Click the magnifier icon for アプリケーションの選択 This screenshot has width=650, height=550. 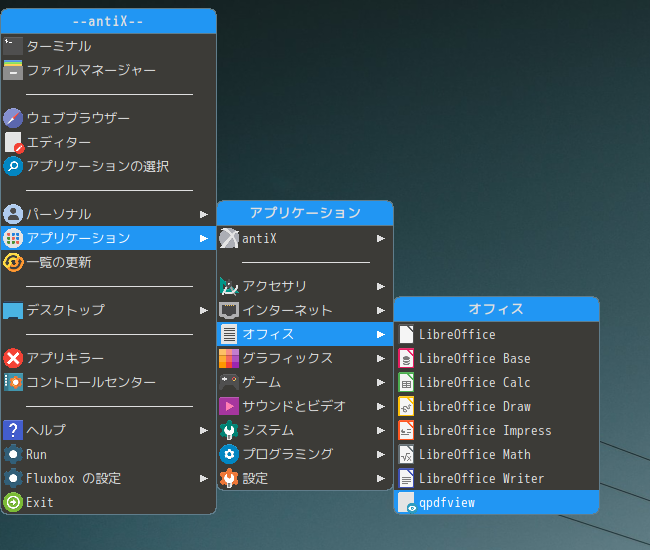pyautogui.click(x=13, y=166)
